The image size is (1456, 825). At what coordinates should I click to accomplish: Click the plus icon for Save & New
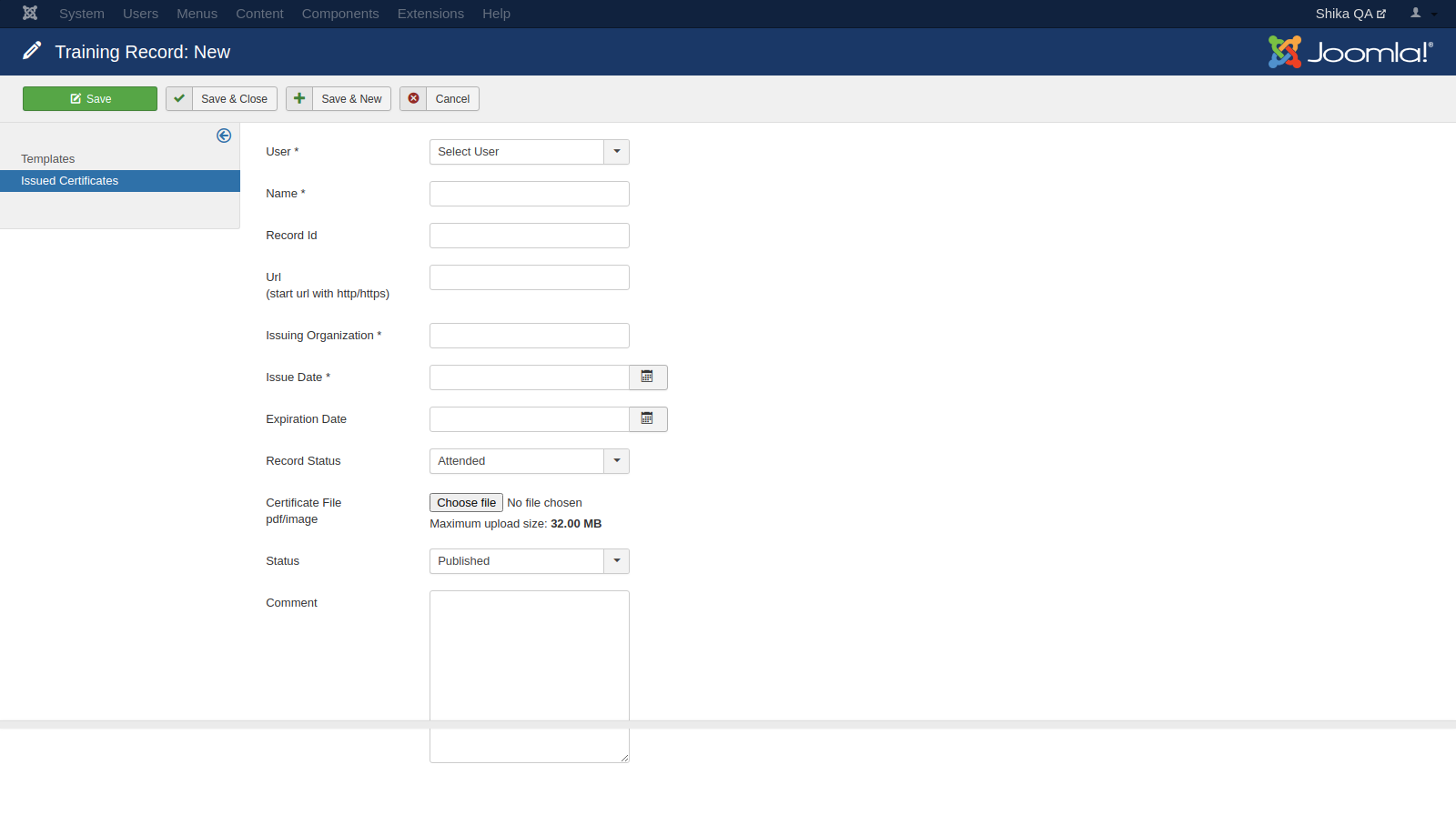pyautogui.click(x=299, y=99)
